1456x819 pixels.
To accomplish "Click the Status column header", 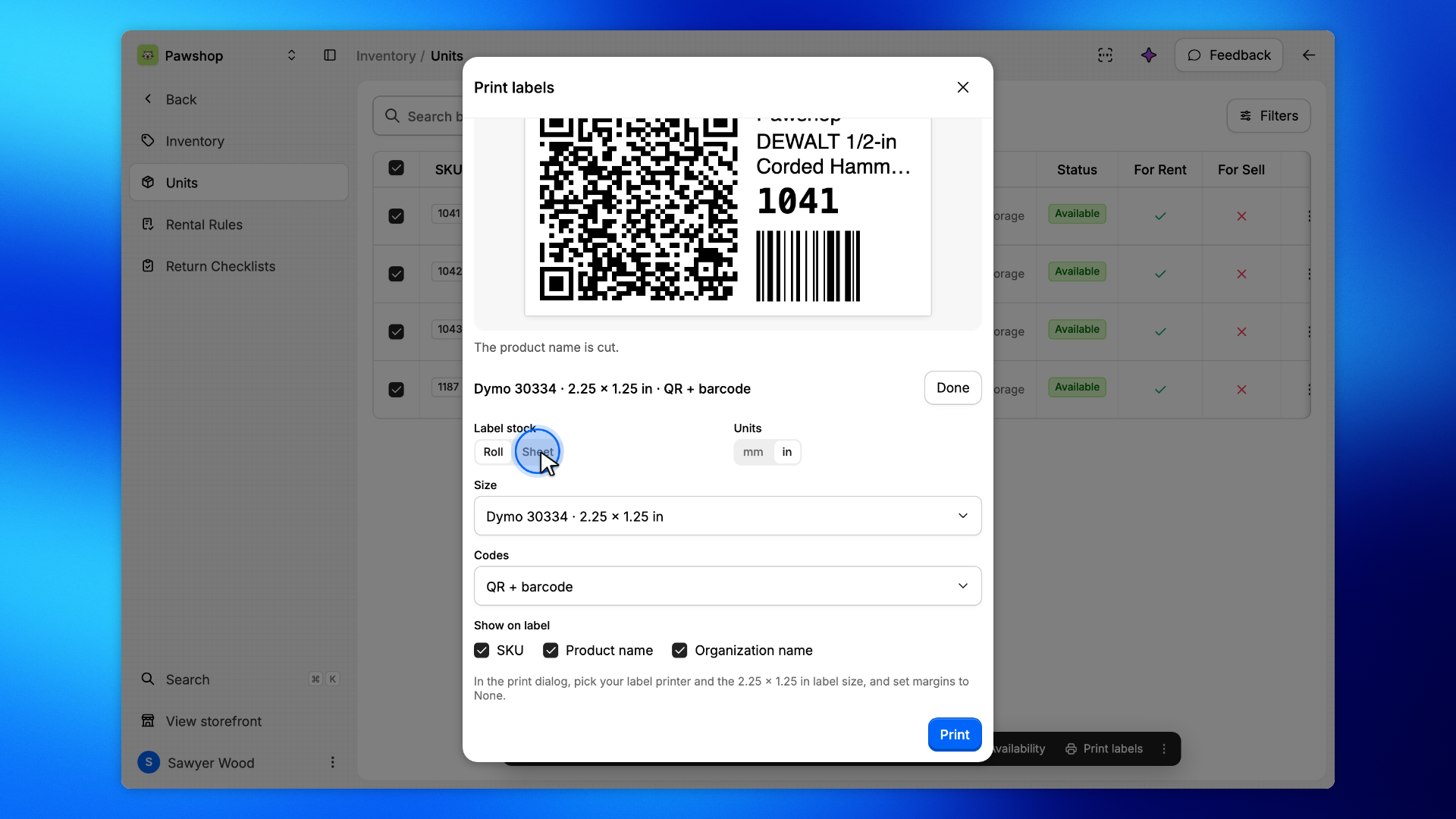I will [x=1077, y=170].
